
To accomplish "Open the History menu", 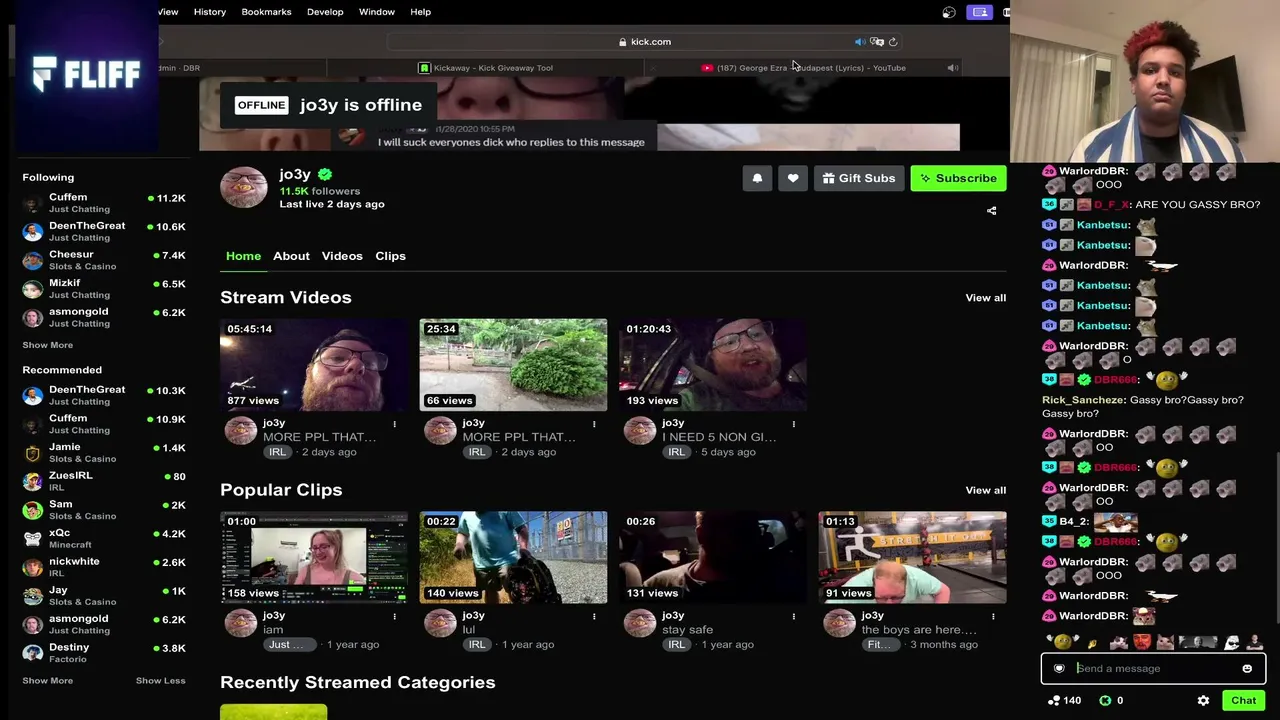I will coord(210,12).
